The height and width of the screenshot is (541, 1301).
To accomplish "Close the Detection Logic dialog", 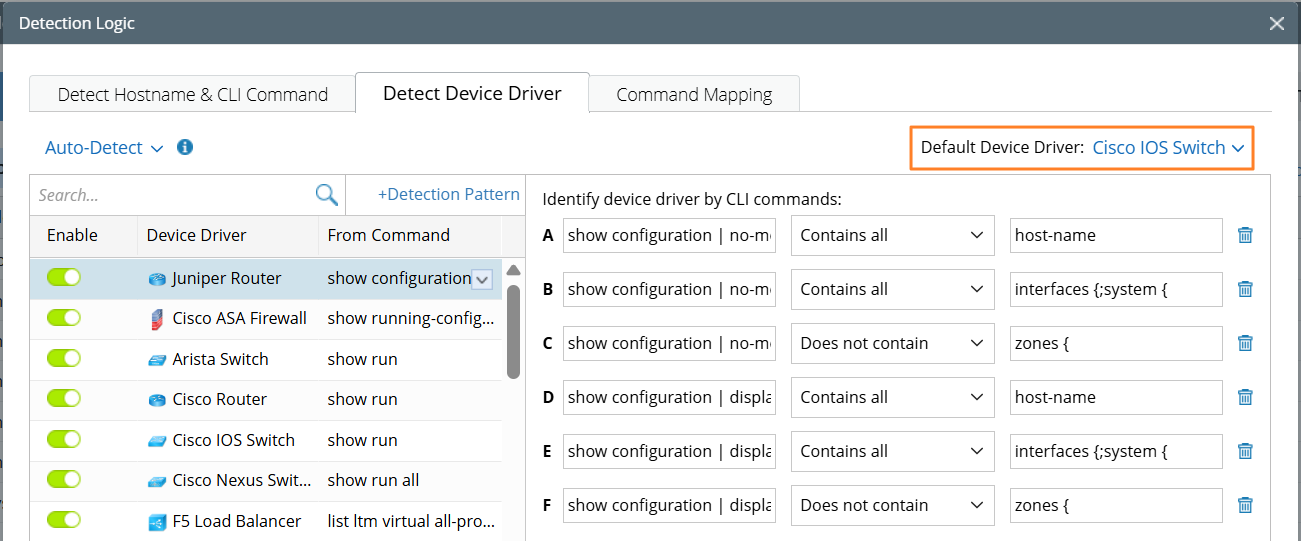I will [1276, 23].
